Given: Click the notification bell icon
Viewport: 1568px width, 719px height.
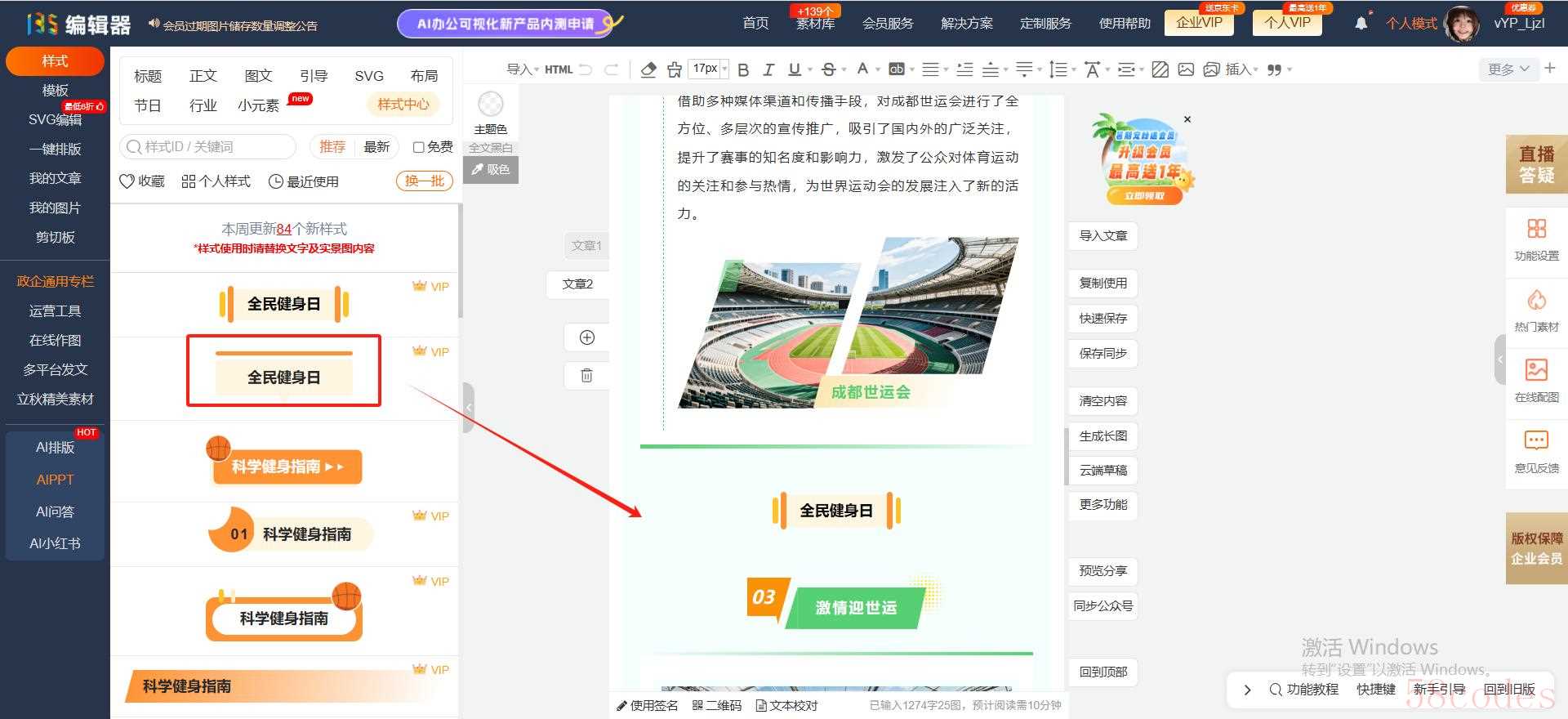Looking at the screenshot, I should point(1361,23).
